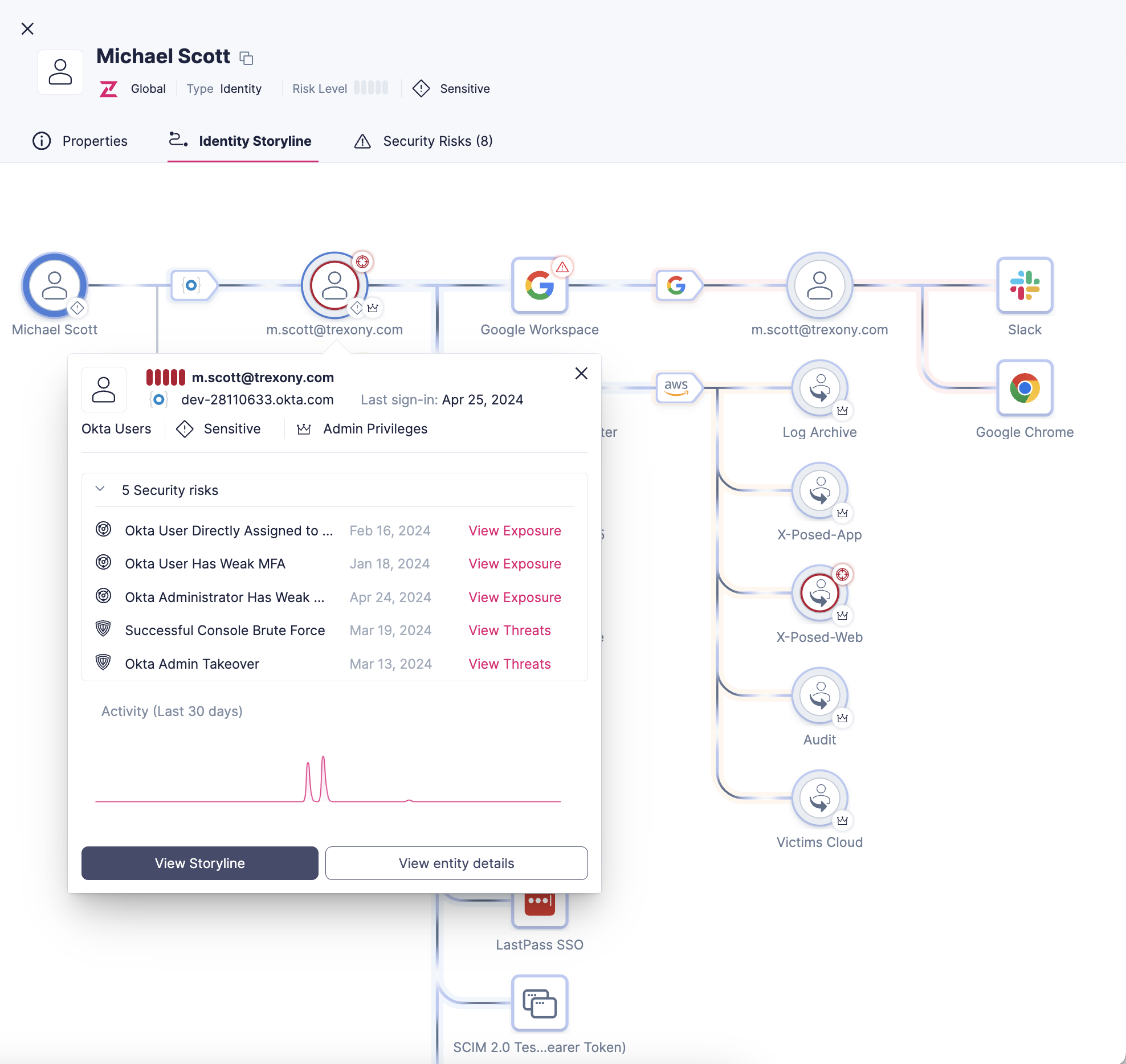This screenshot has width=1126, height=1064.
Task: Select the Slack node in the storyline graph
Action: pyautogui.click(x=1024, y=285)
